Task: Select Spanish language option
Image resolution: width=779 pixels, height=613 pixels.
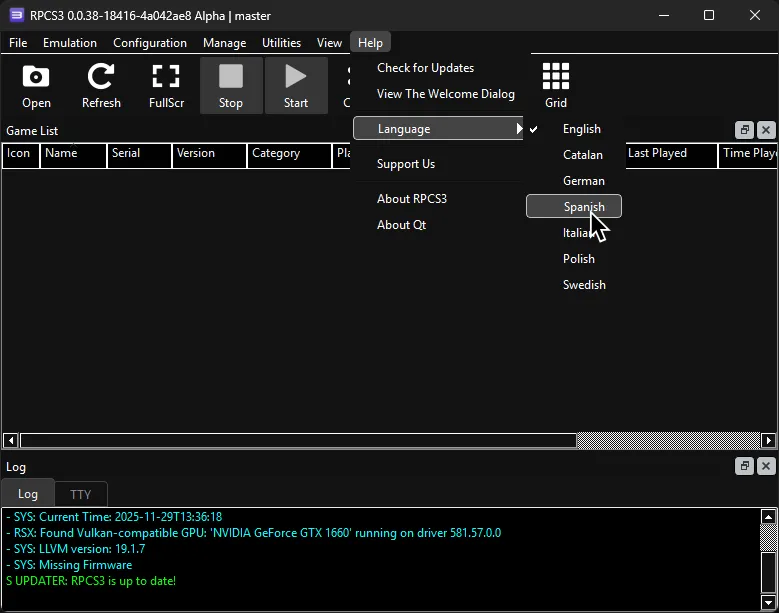Action: coord(574,206)
